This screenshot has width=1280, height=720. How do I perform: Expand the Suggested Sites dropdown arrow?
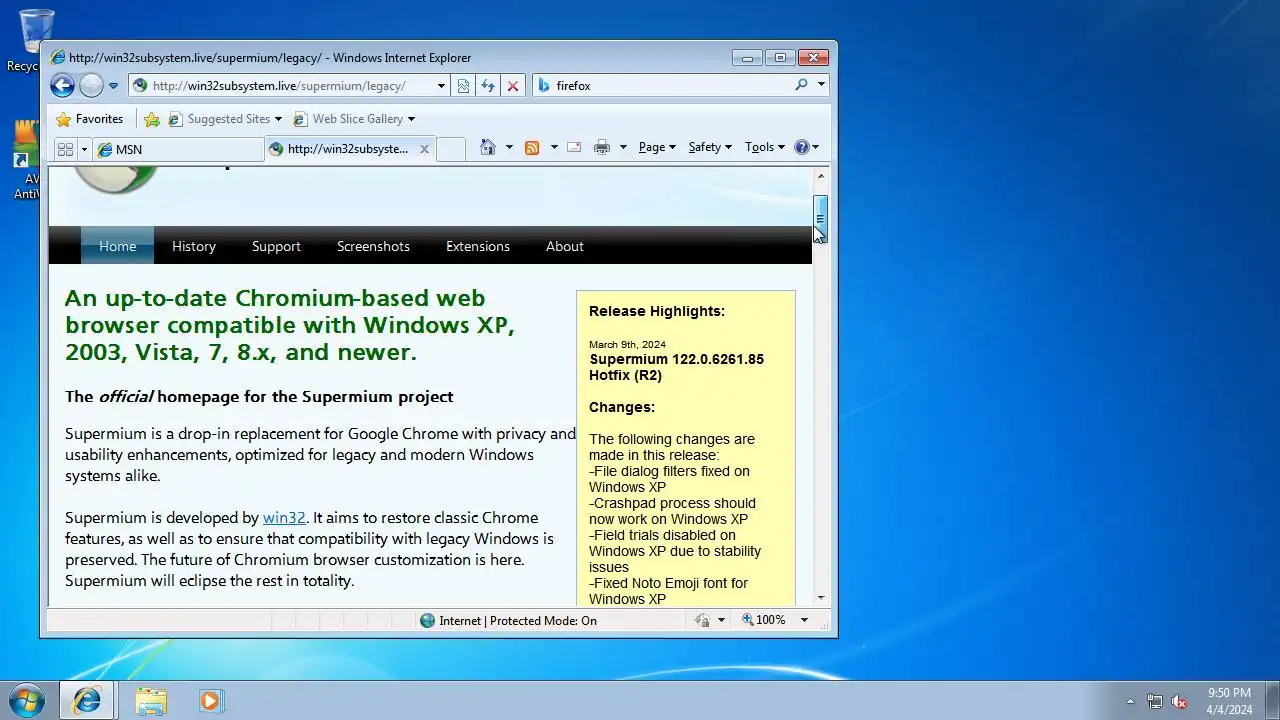[278, 119]
